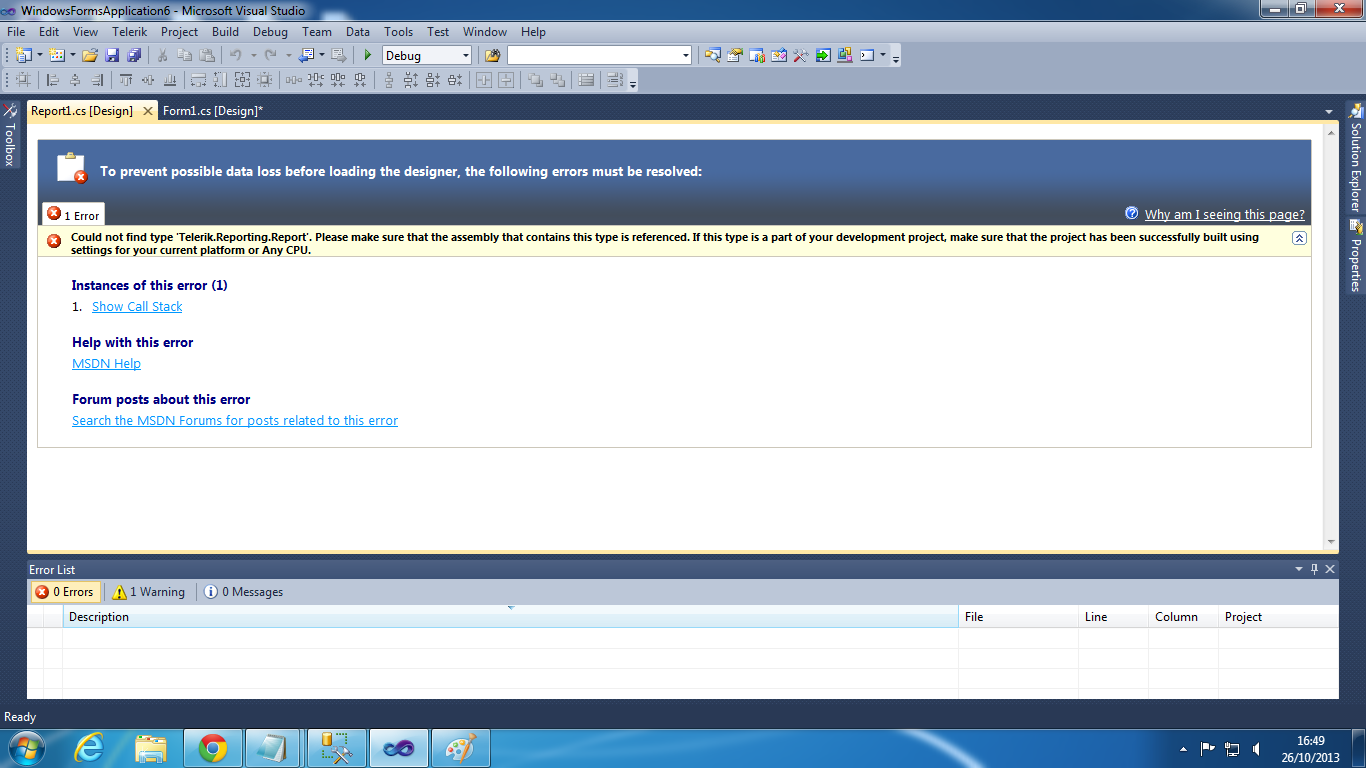The image size is (1366, 768).
Task: Toggle the 0 Messages filter button
Action: (244, 592)
